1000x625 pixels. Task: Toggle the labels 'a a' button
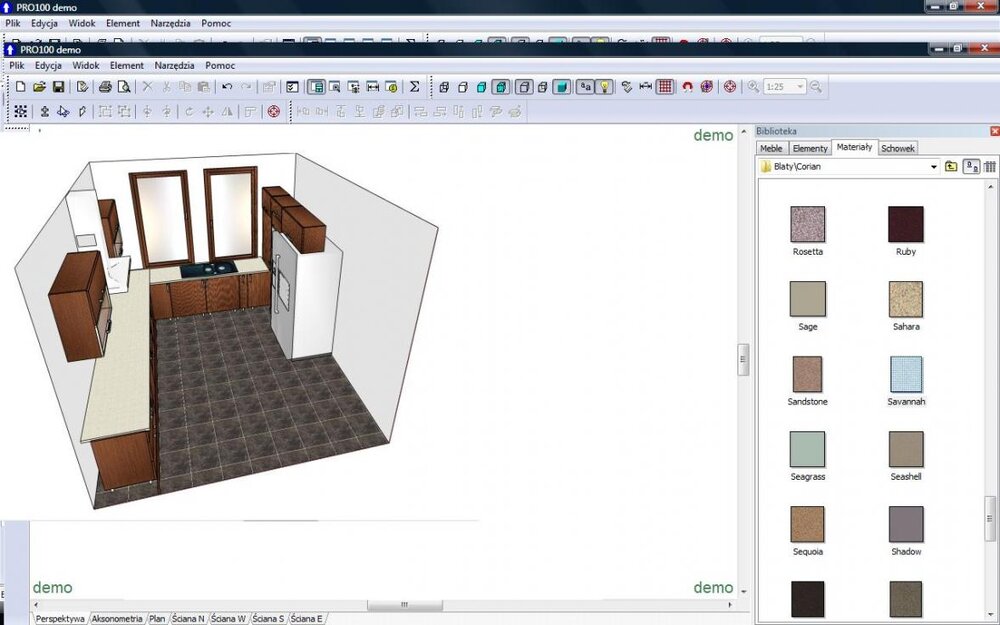584,87
